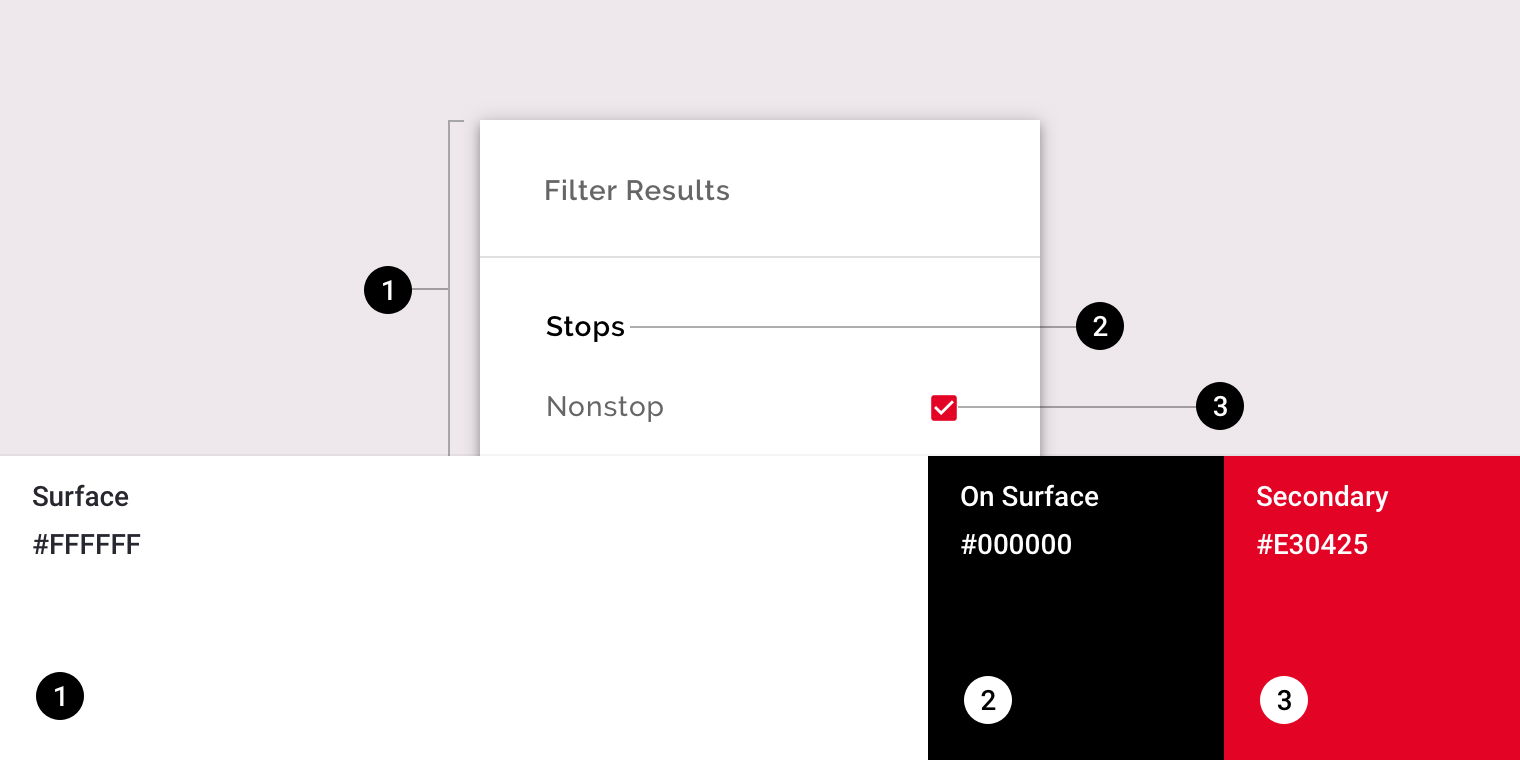Select the red Secondary color swatch
This screenshot has height=760, width=1520.
[1372, 608]
